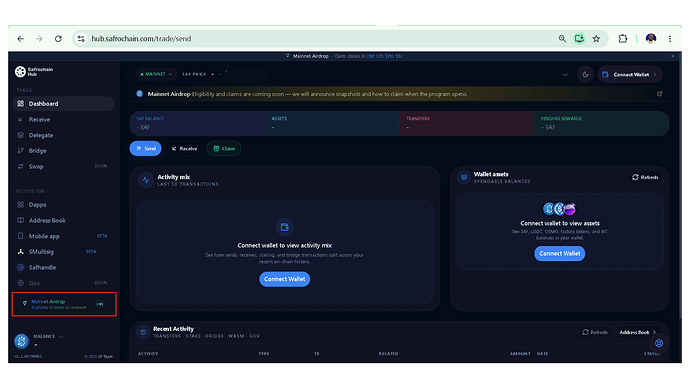Click the sidebar balance avatar icon

pos(22,341)
